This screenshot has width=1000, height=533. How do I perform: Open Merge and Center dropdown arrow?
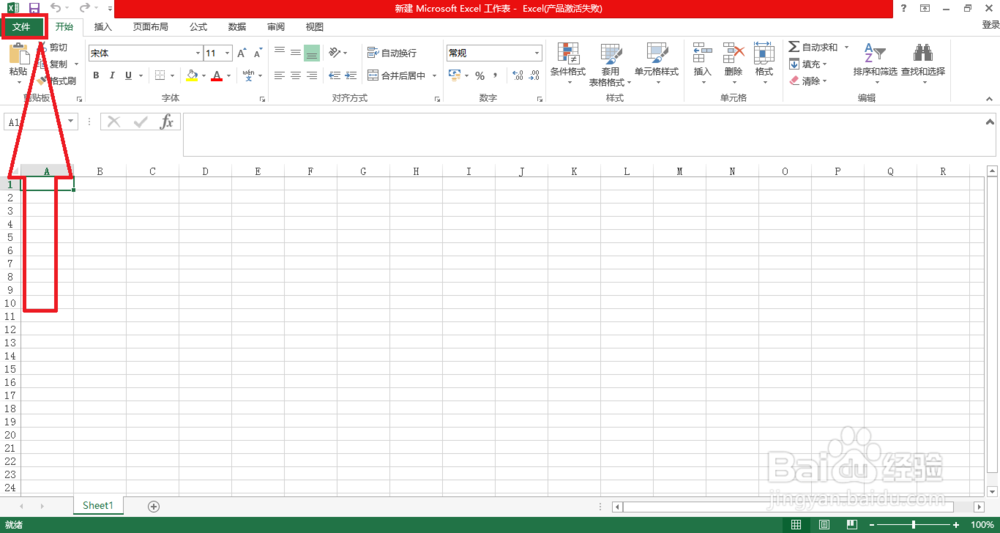click(434, 75)
